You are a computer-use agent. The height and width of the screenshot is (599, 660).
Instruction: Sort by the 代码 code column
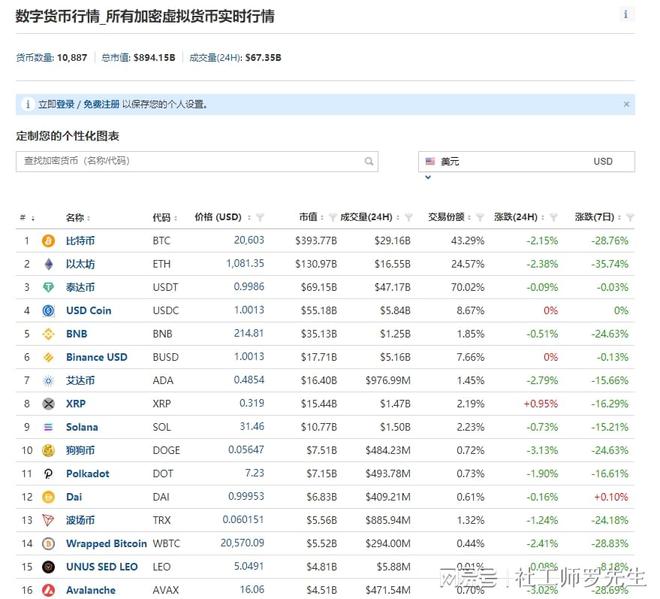pyautogui.click(x=165, y=218)
